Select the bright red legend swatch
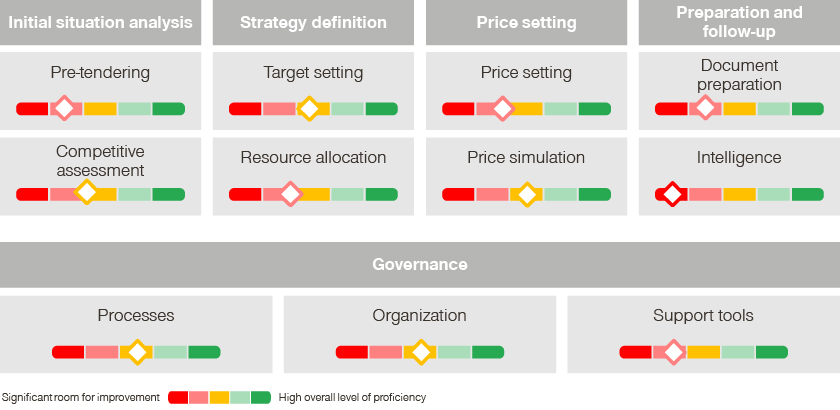The width and height of the screenshot is (840, 410). (x=178, y=397)
